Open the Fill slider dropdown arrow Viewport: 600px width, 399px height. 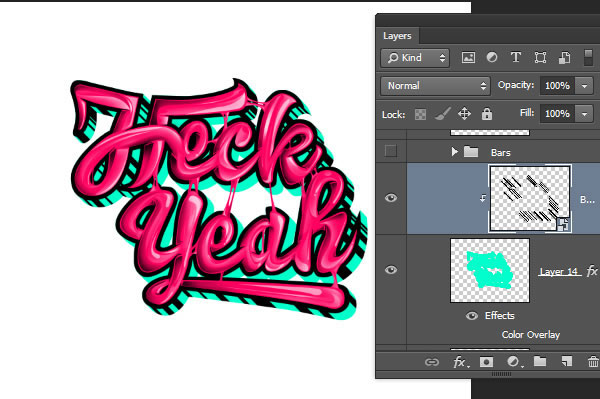584,114
